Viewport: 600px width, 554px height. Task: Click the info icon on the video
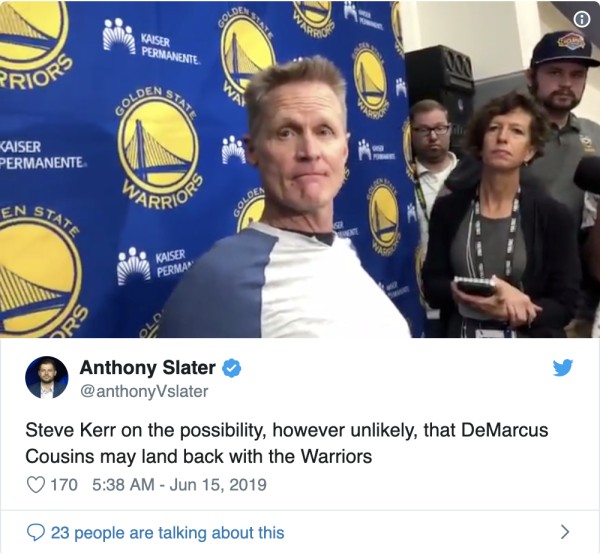(x=582, y=19)
